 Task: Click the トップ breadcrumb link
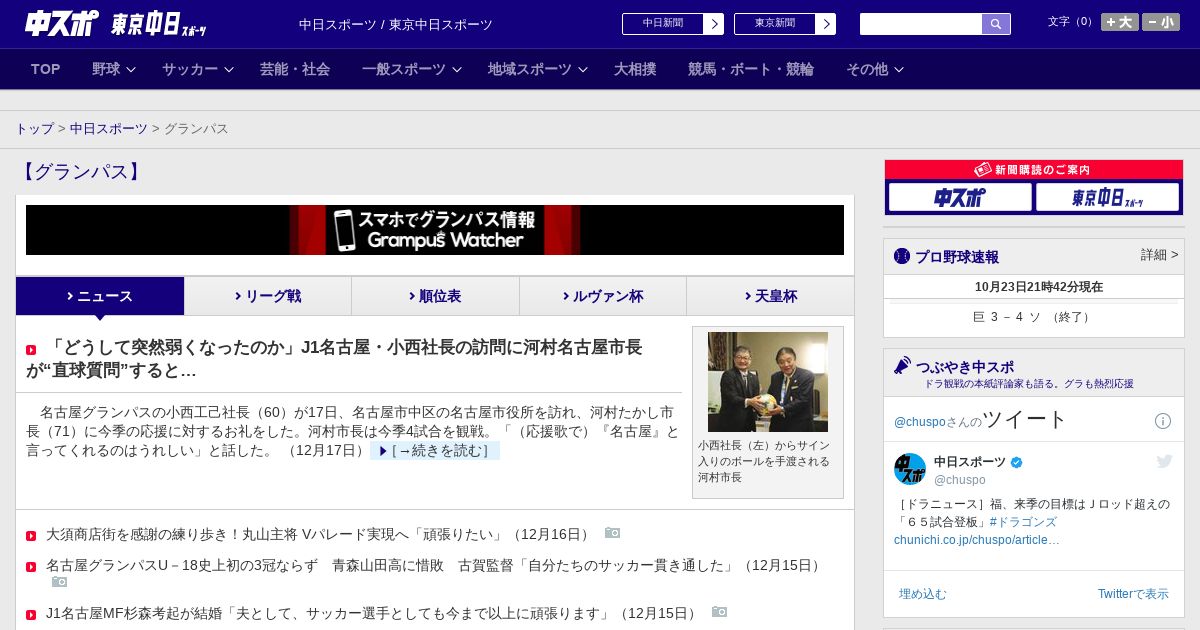[x=34, y=129]
